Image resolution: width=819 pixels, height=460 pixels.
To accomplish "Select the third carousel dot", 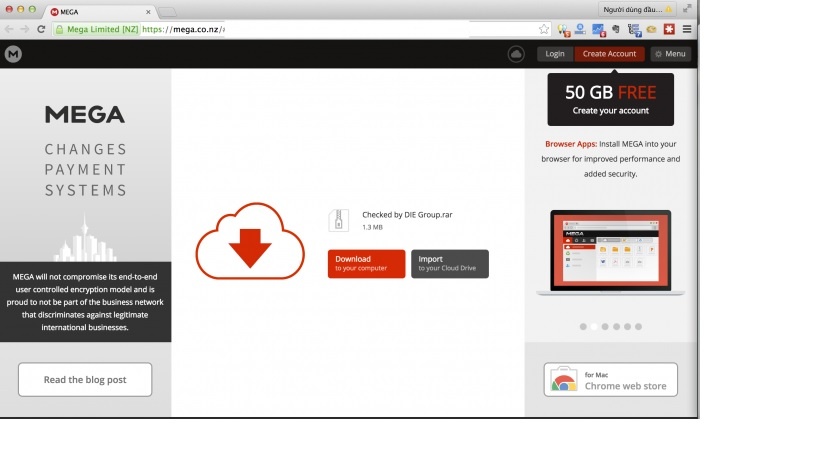I will click(605, 326).
